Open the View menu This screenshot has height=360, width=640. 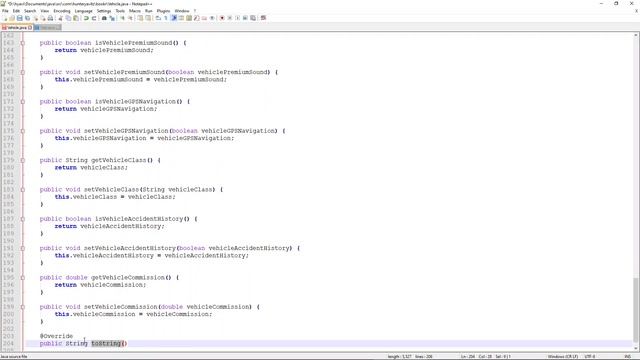45,11
